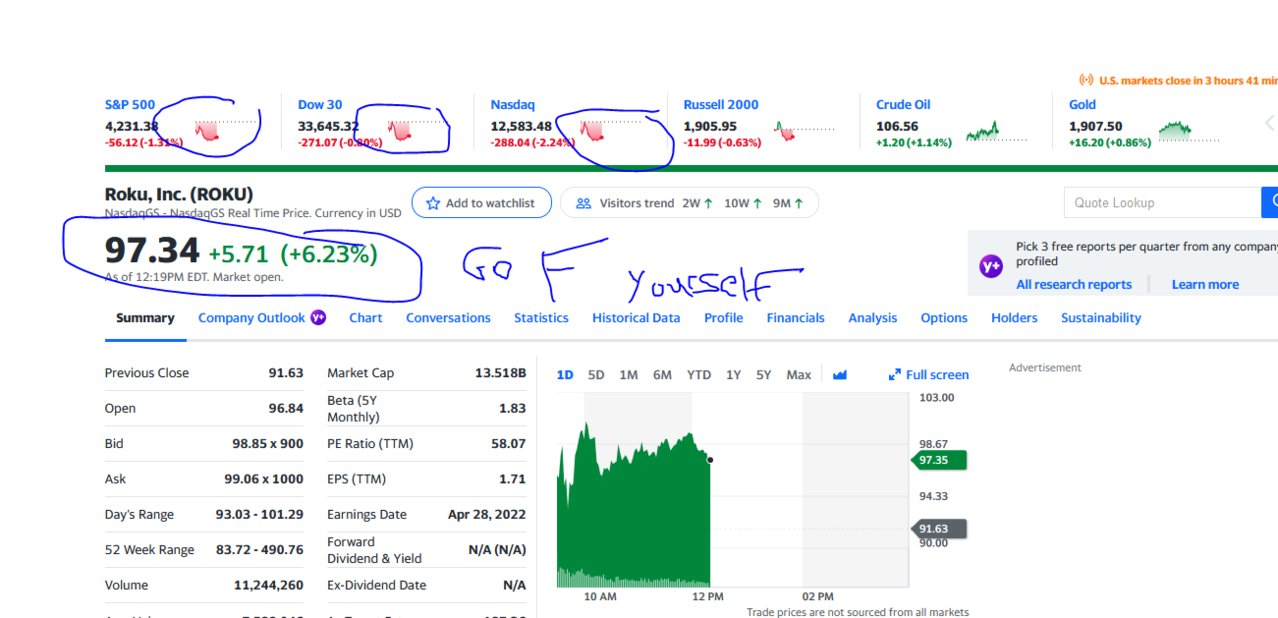The height and width of the screenshot is (618, 1278).
Task: Select the Max chart range
Action: pos(798,375)
